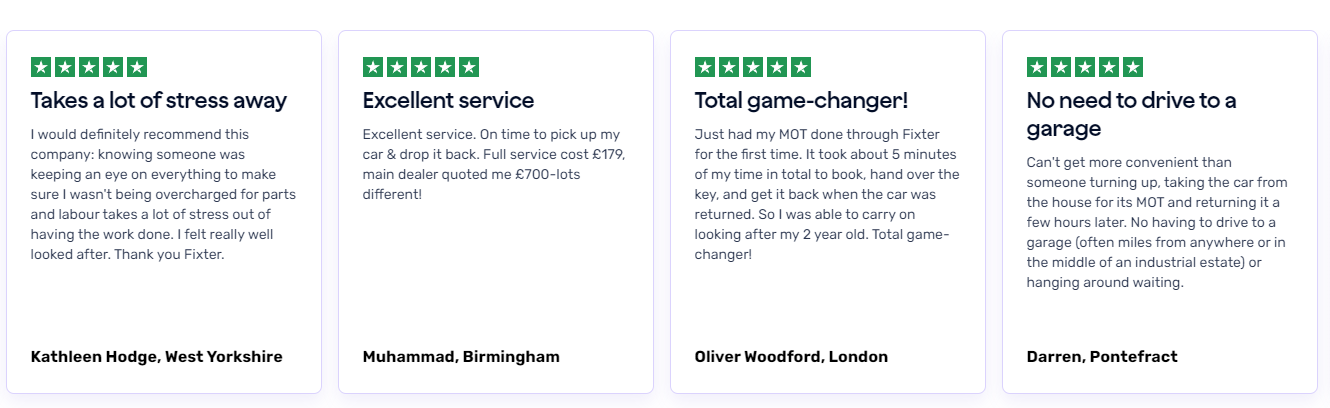
Task: Click reviewer name Darren, Pontefract
Action: (1102, 357)
